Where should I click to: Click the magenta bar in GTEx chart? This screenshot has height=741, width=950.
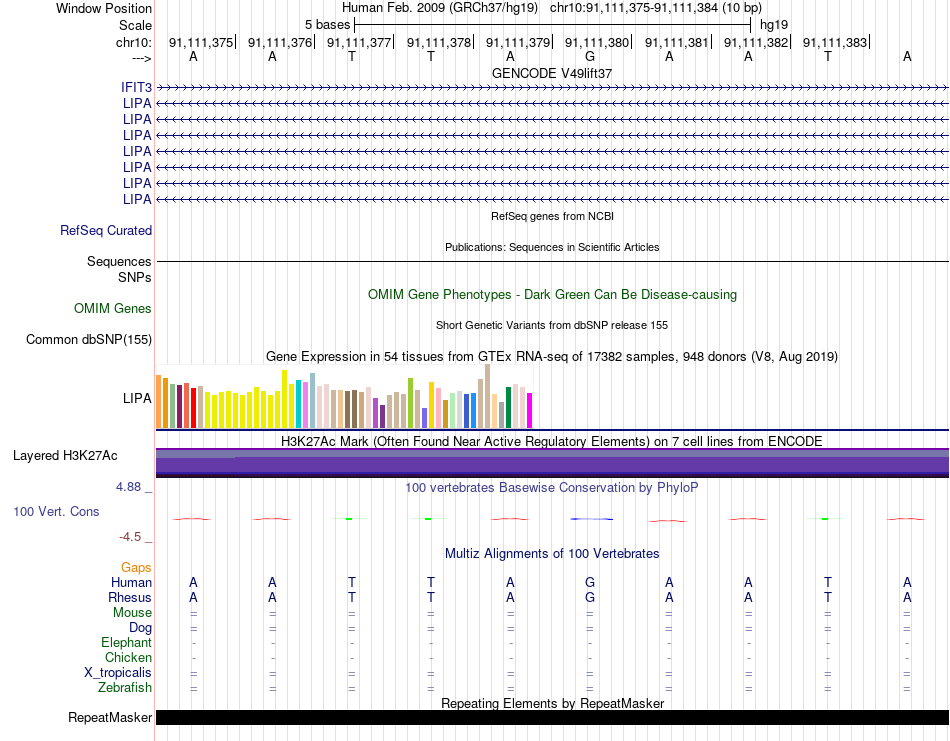pyautogui.click(x=530, y=411)
